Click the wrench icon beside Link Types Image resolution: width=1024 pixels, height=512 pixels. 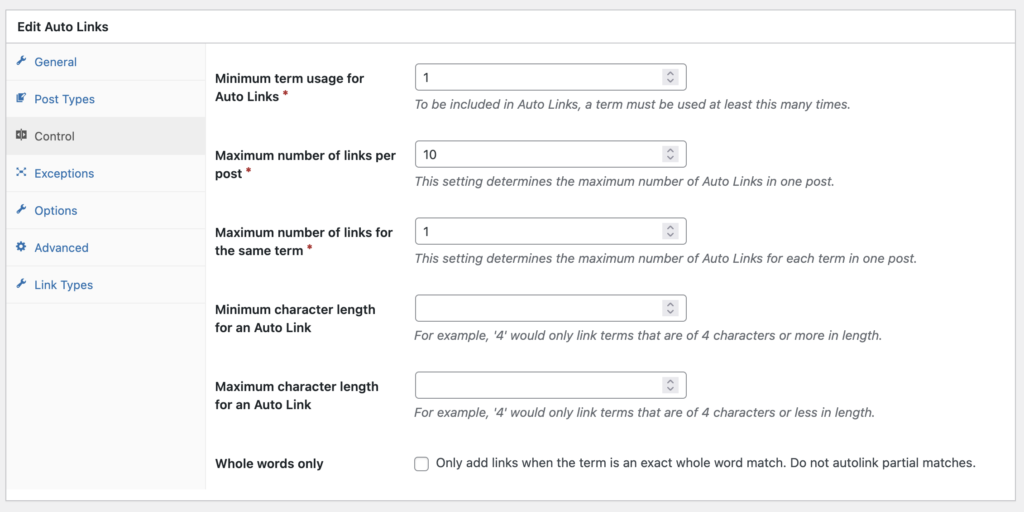[x=21, y=284]
